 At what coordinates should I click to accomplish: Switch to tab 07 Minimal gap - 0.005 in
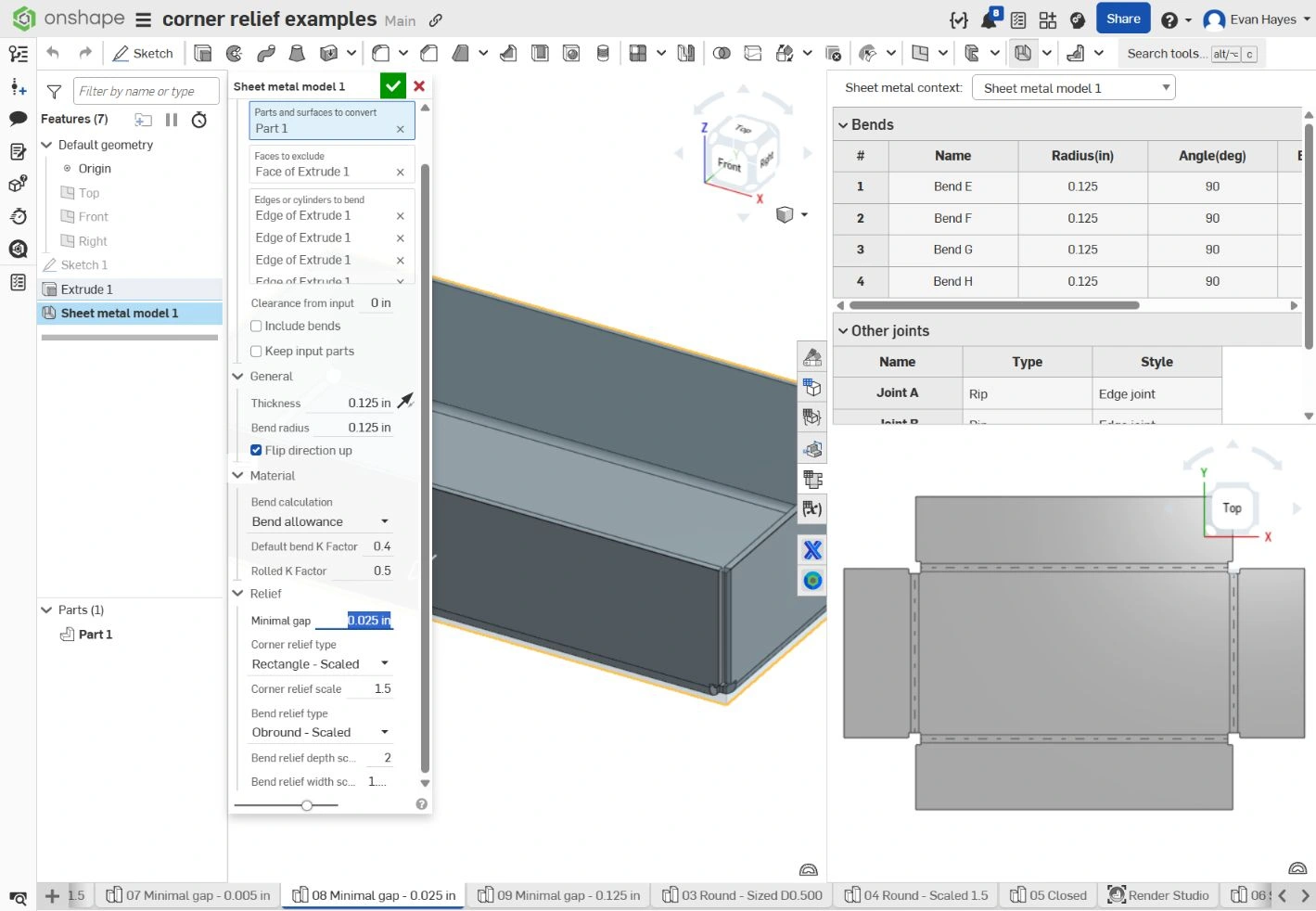pos(188,895)
